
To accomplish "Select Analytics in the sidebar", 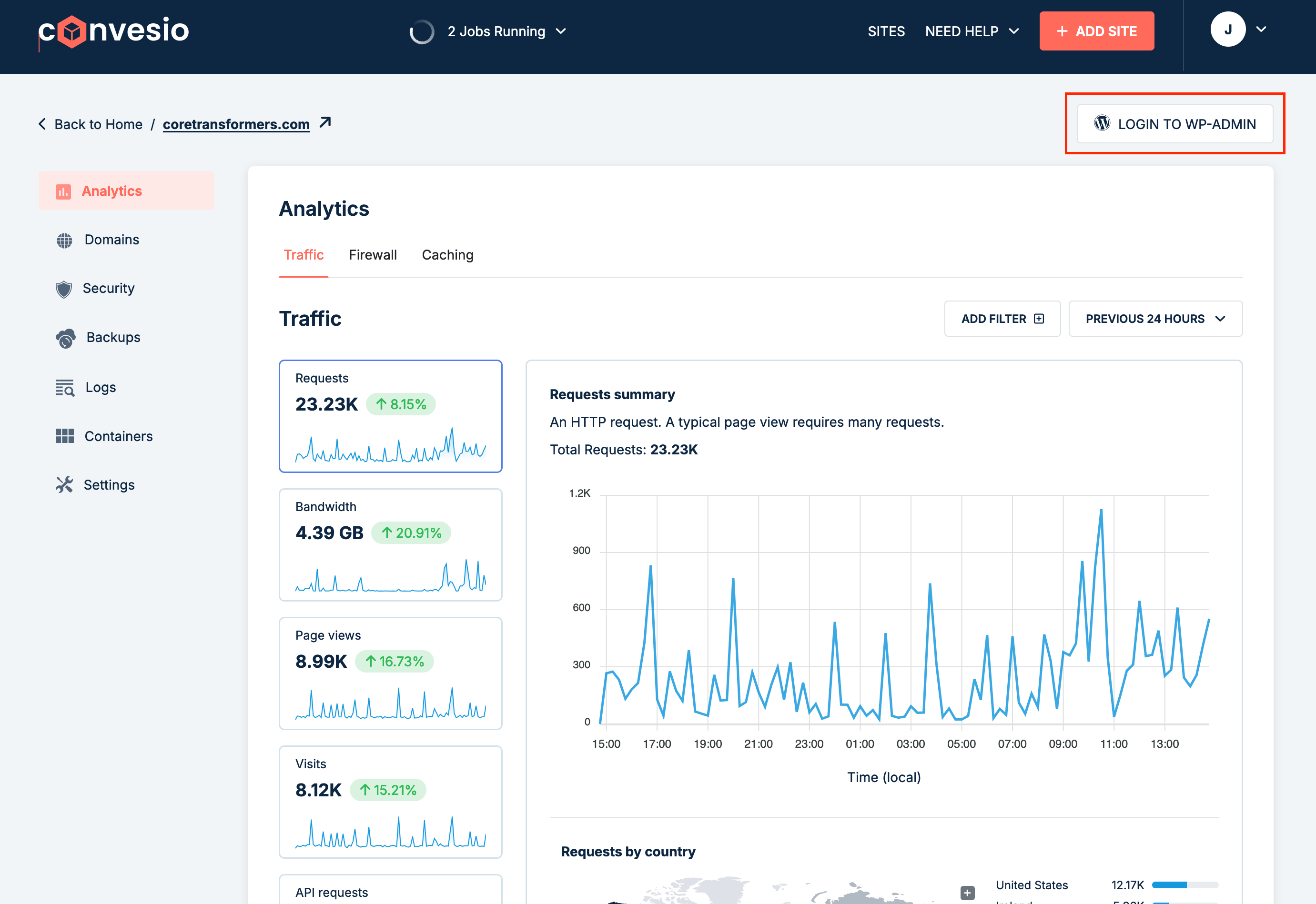I will click(126, 191).
